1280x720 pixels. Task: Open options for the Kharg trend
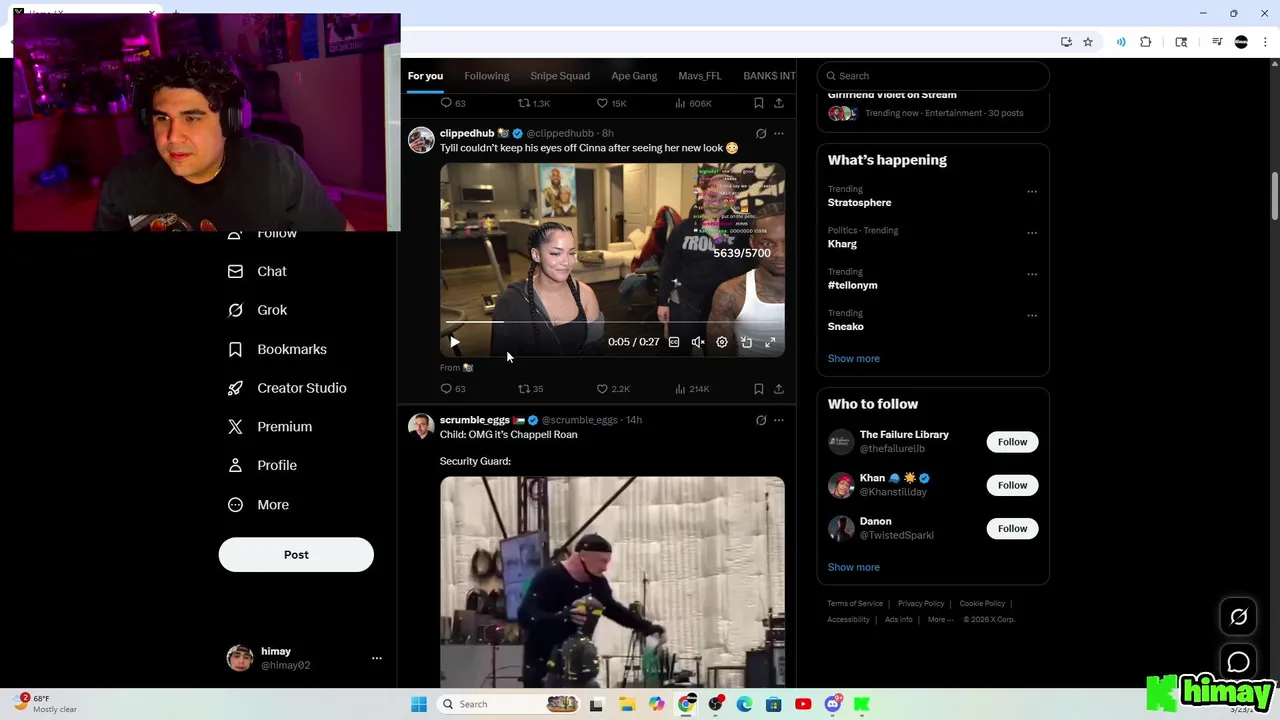[1032, 233]
